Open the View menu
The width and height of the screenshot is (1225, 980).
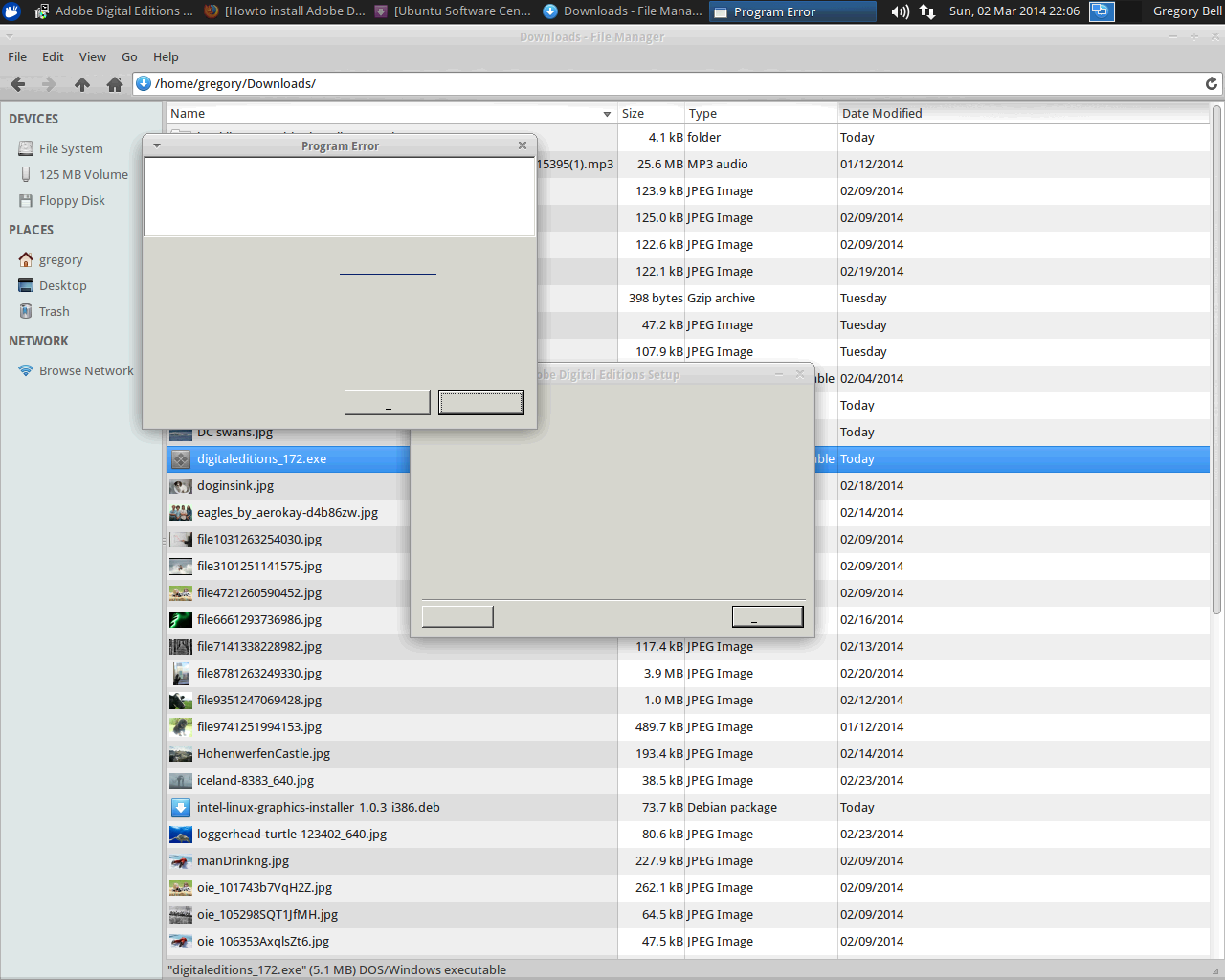(93, 57)
